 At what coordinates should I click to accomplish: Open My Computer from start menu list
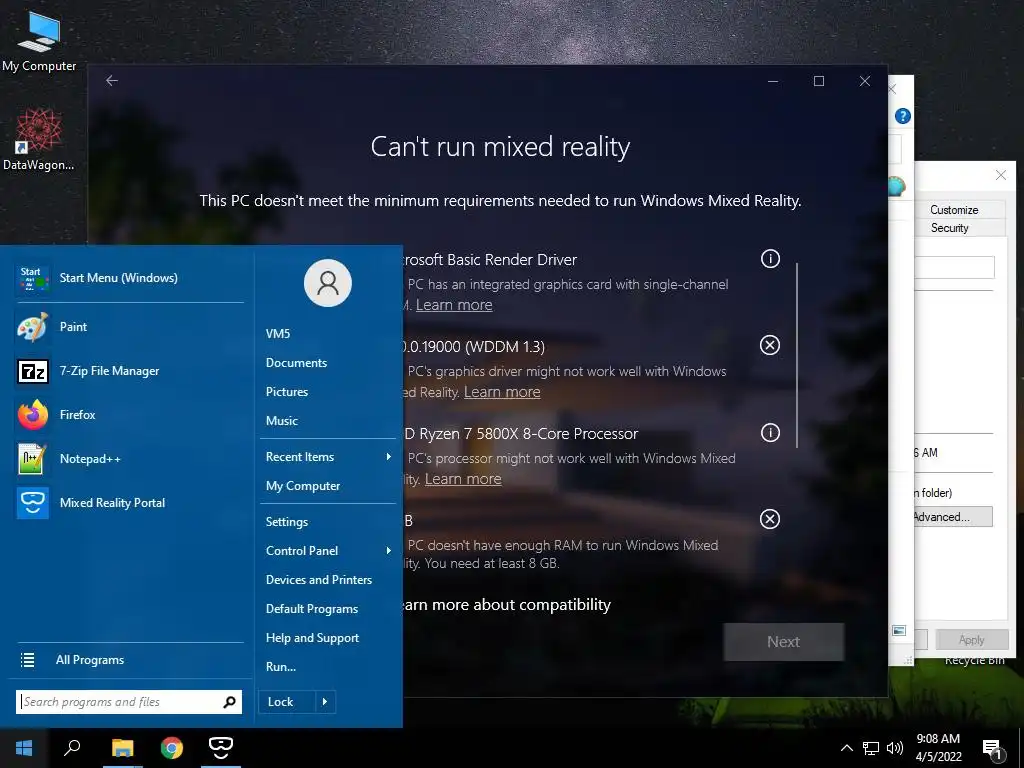point(328,486)
